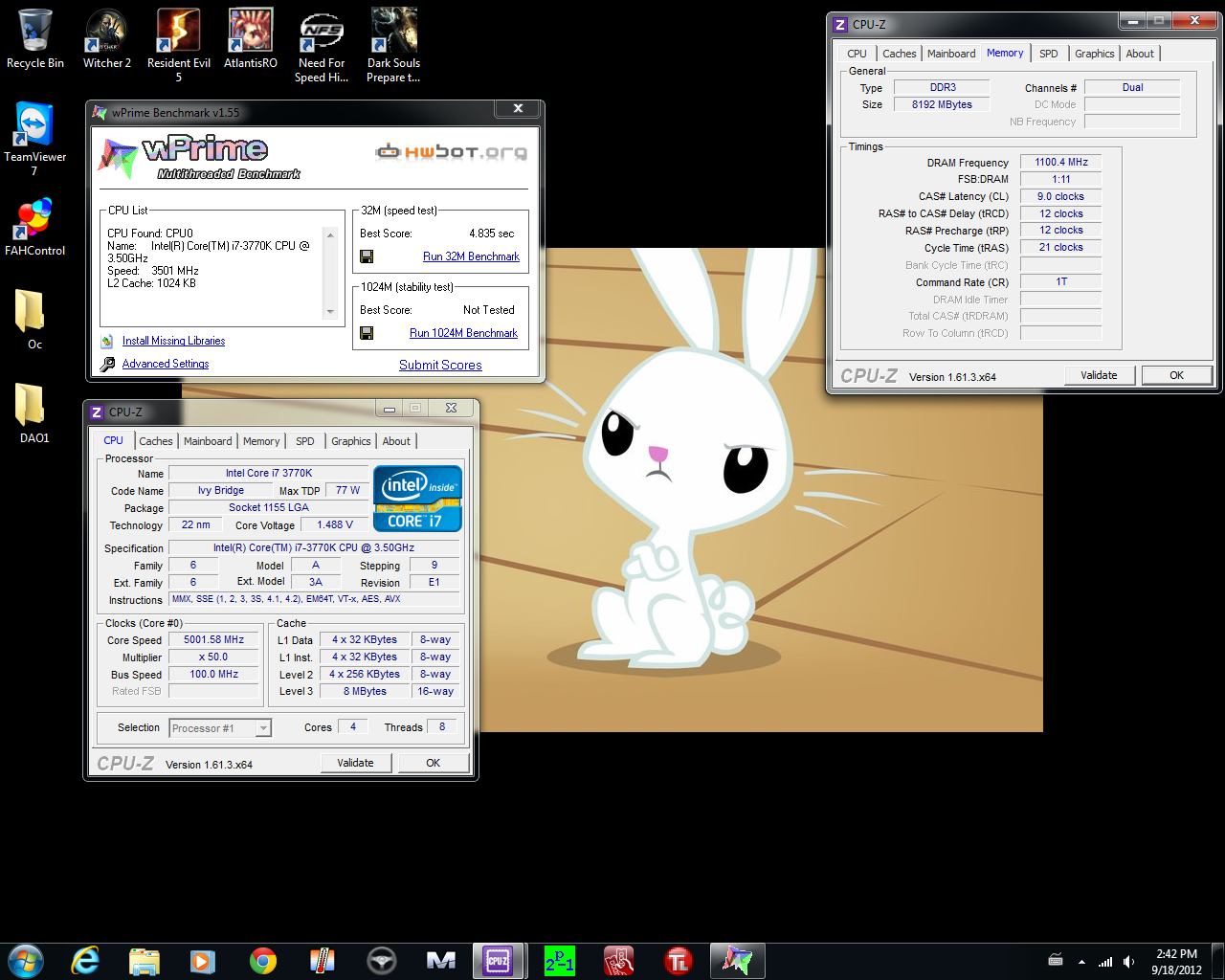Viewport: 1225px width, 980px height.
Task: Click Validate in lower CPU-Z window
Action: [355, 763]
